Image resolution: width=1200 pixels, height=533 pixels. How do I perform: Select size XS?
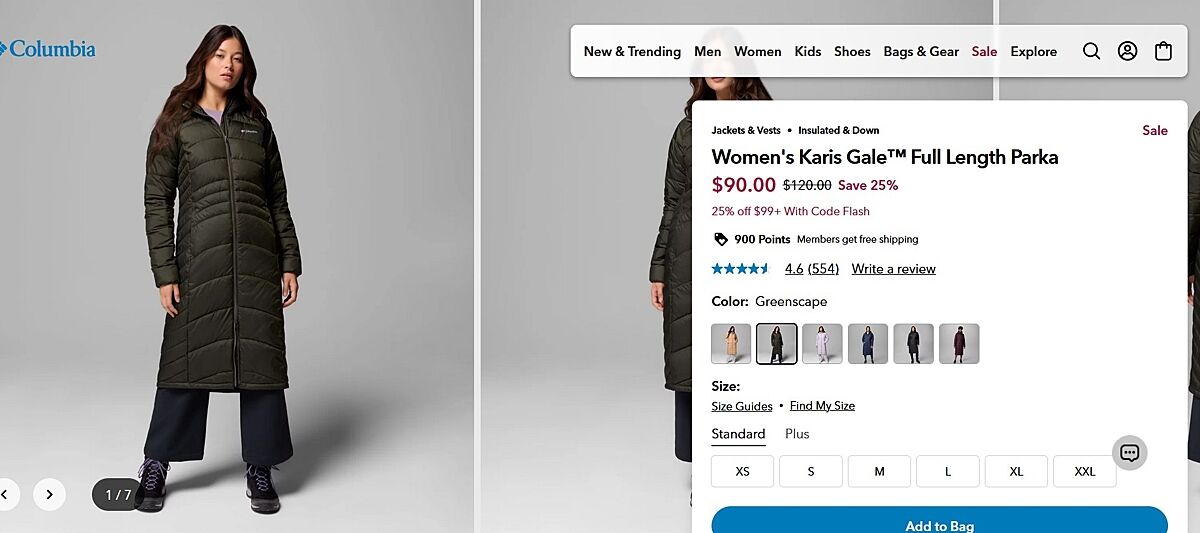click(742, 471)
